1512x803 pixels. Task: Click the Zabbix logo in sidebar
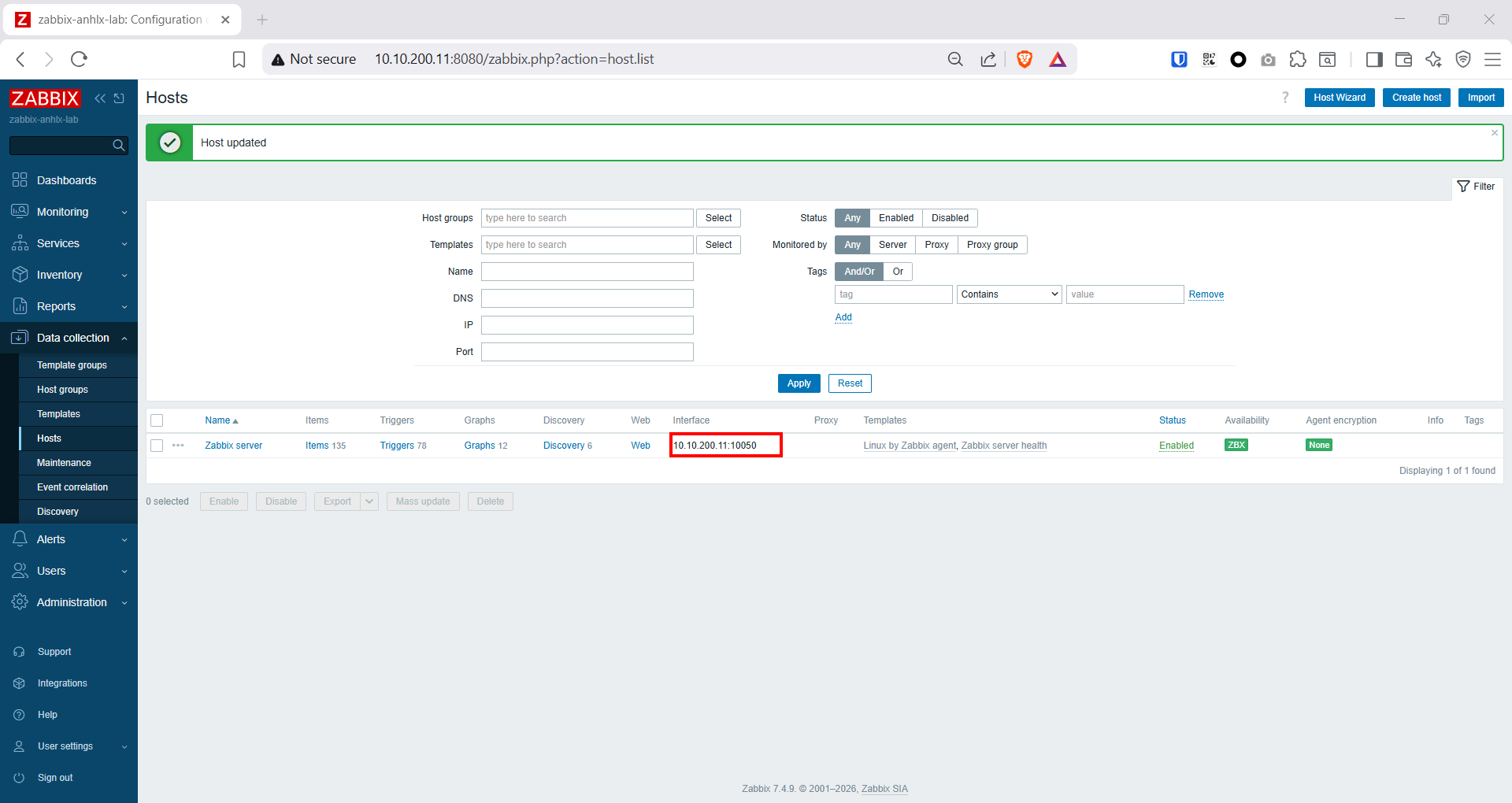45,98
